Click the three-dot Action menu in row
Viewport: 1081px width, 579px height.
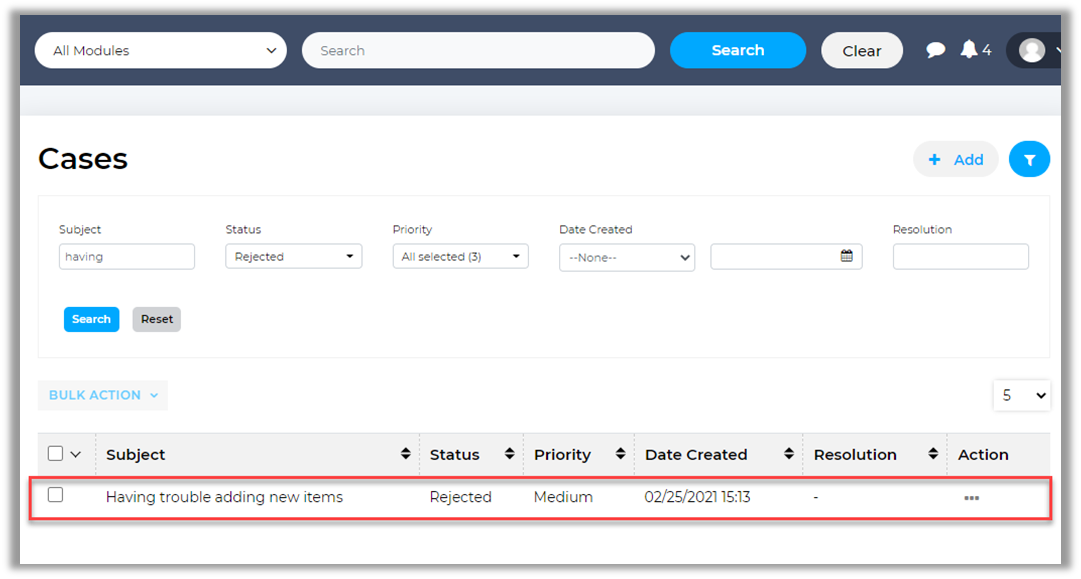[971, 498]
